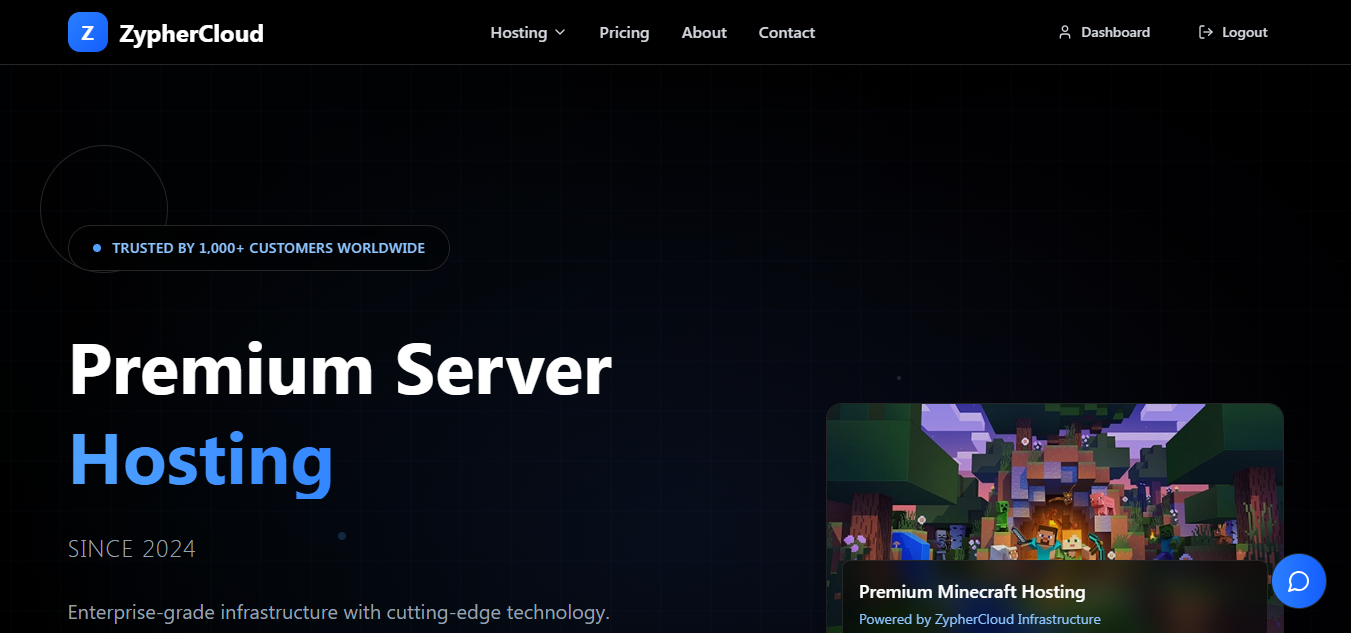Select the Premium Minecraft Hosting card title

point(972,592)
